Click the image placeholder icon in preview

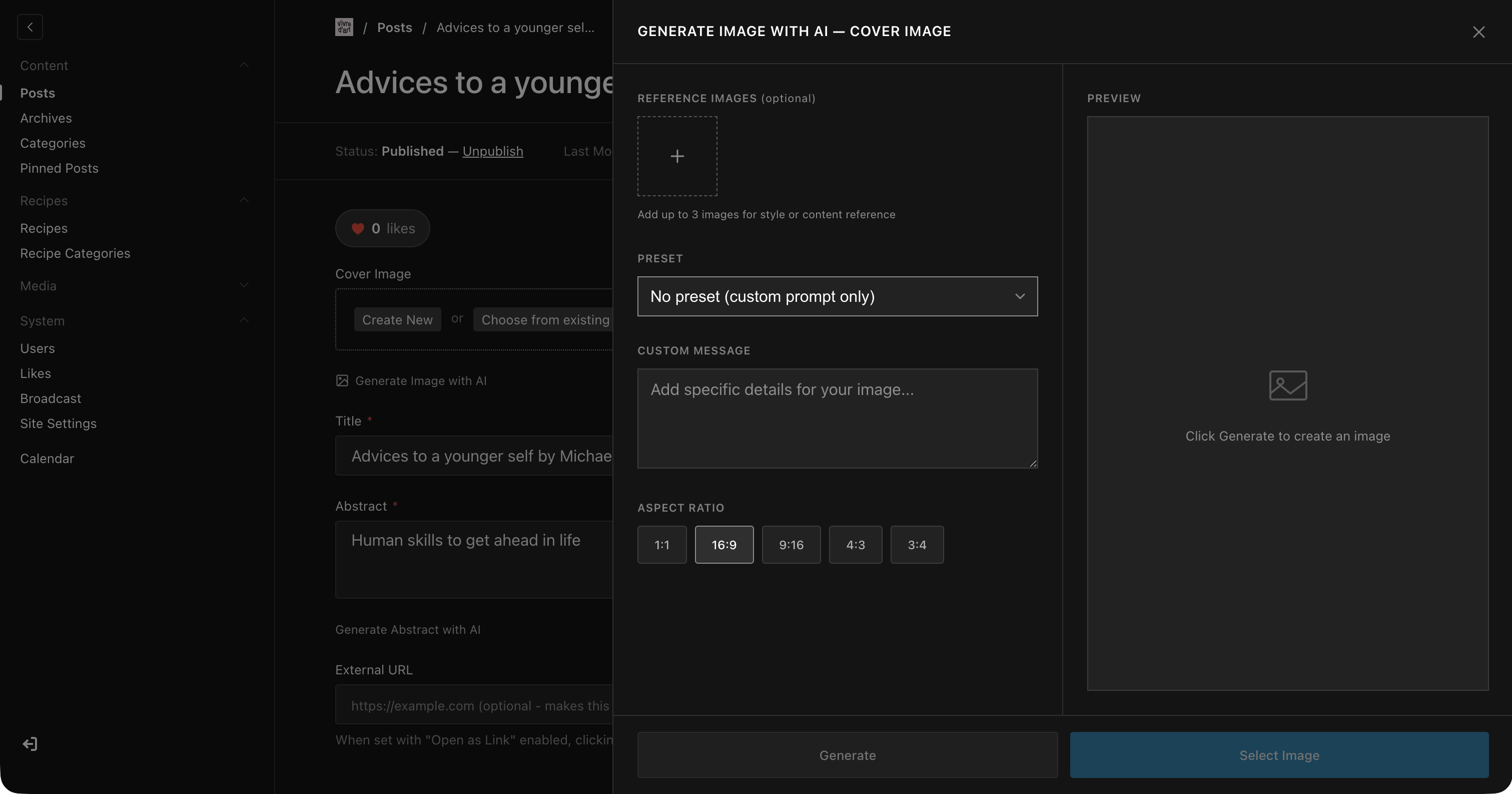click(x=1287, y=385)
